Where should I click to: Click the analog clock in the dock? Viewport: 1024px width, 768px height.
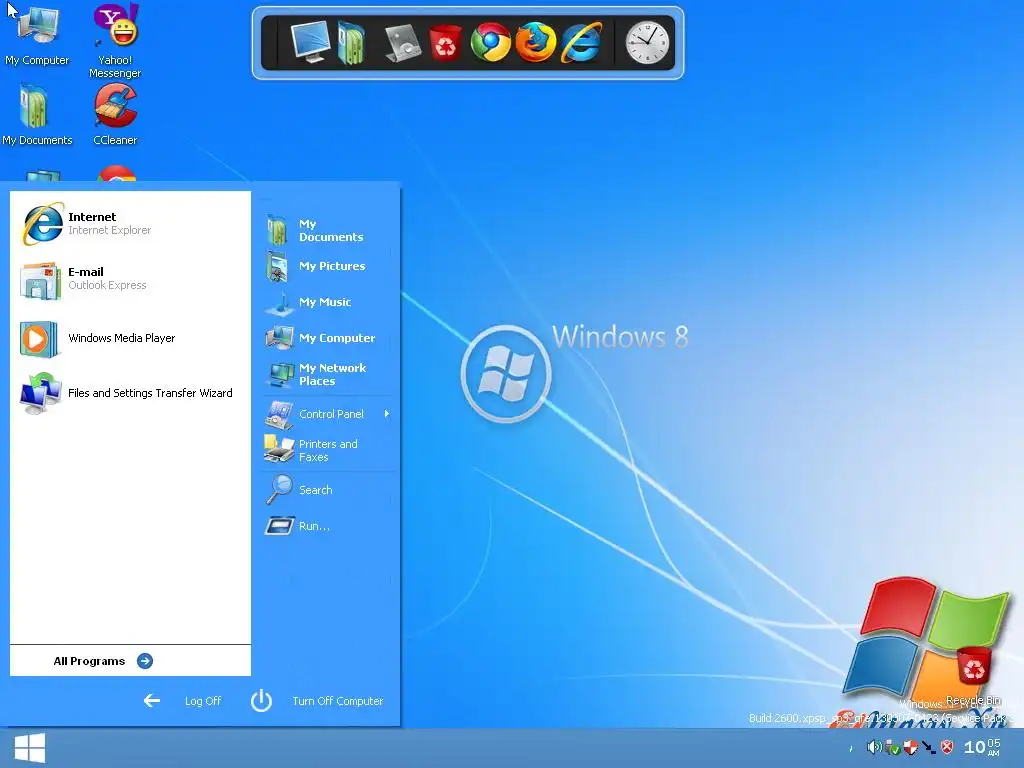click(647, 42)
